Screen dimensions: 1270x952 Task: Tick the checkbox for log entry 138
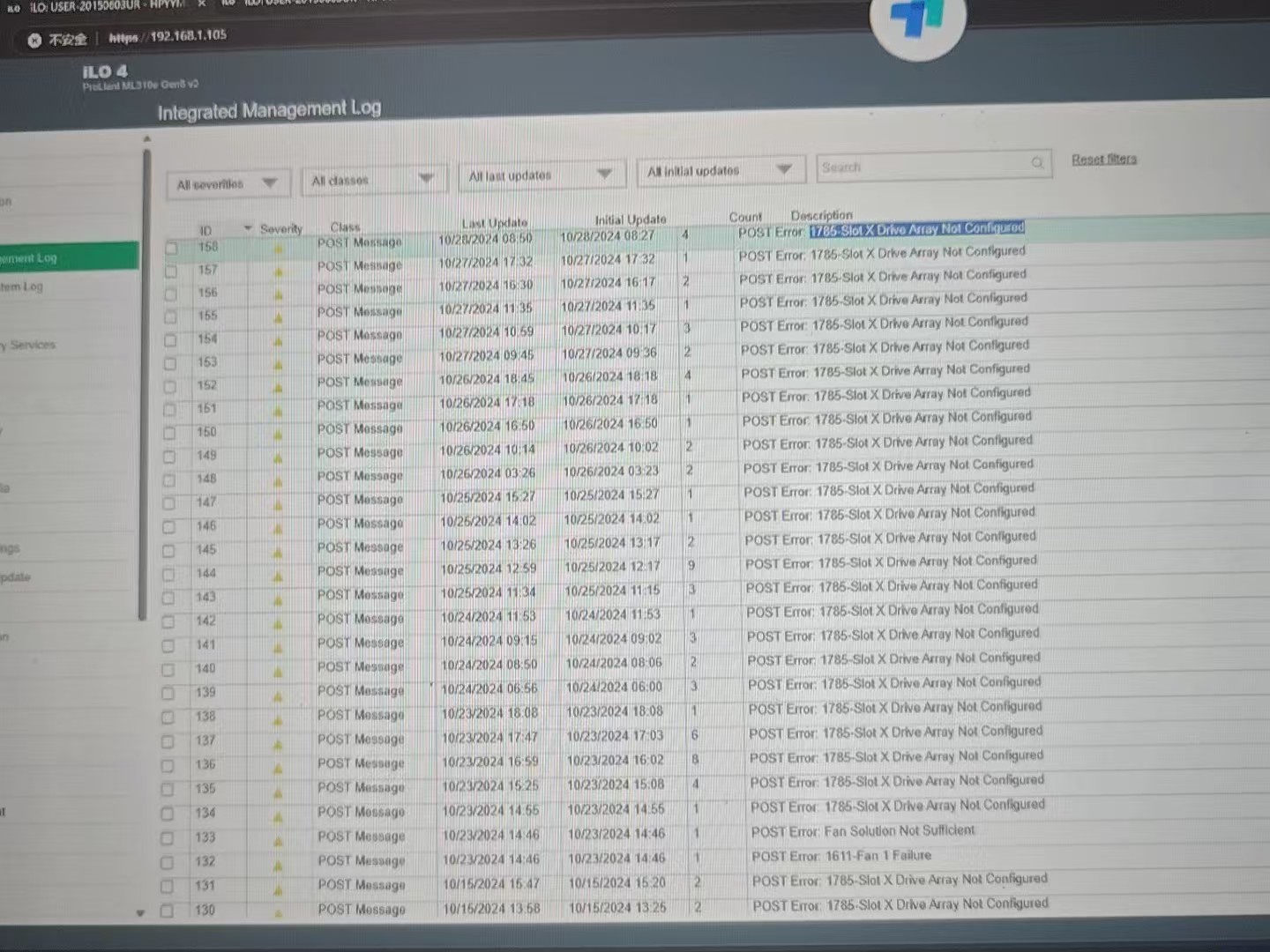coord(168,718)
